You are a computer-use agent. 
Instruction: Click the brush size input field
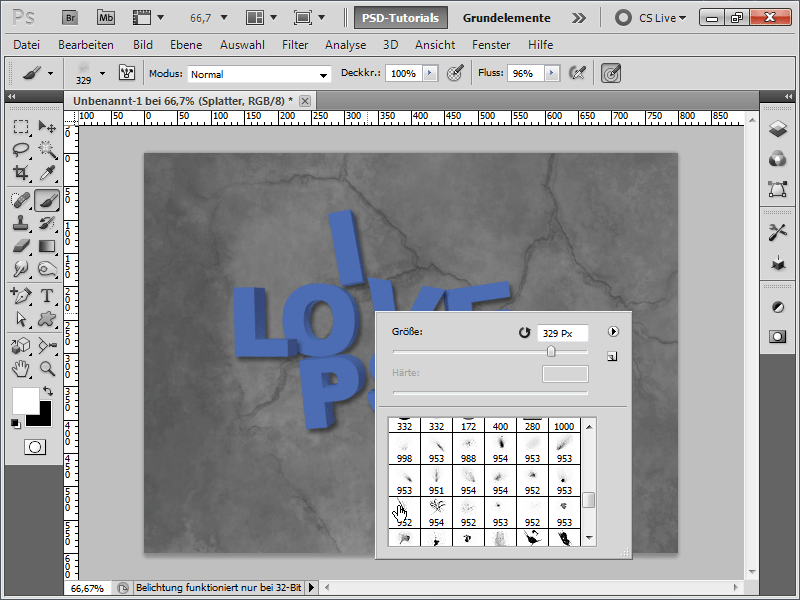point(563,333)
